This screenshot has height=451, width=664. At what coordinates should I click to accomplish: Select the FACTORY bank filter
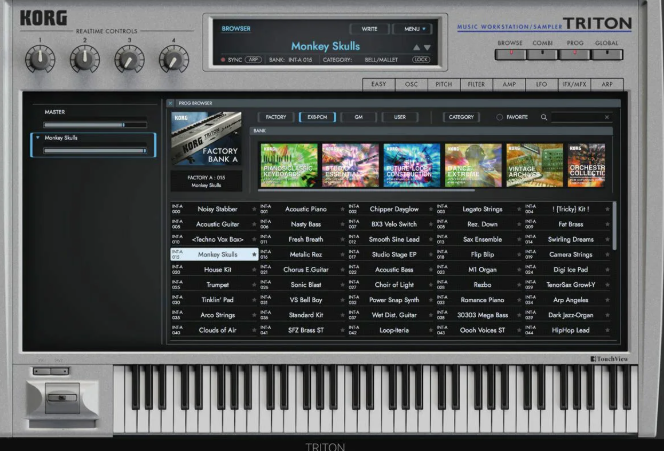tap(276, 117)
